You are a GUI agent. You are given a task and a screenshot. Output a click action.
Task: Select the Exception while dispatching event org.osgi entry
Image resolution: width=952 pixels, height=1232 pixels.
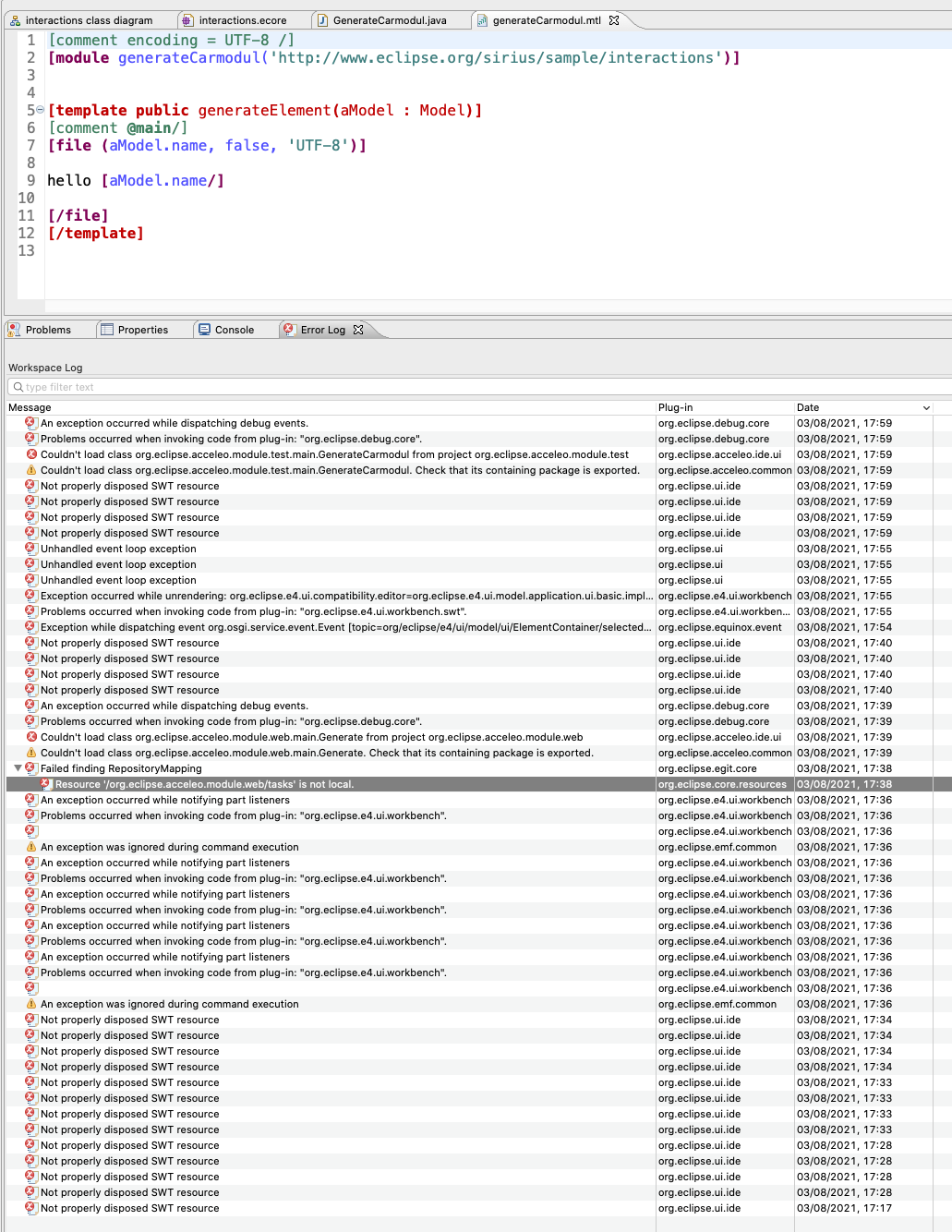pyautogui.click(x=478, y=627)
